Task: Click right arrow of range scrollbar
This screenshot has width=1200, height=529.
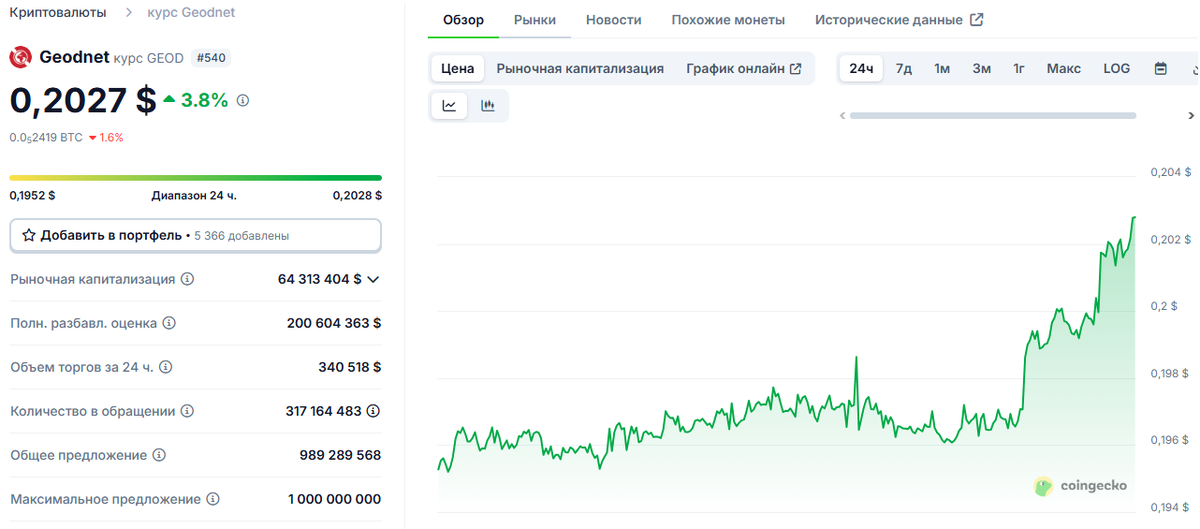Action: pos(1191,116)
